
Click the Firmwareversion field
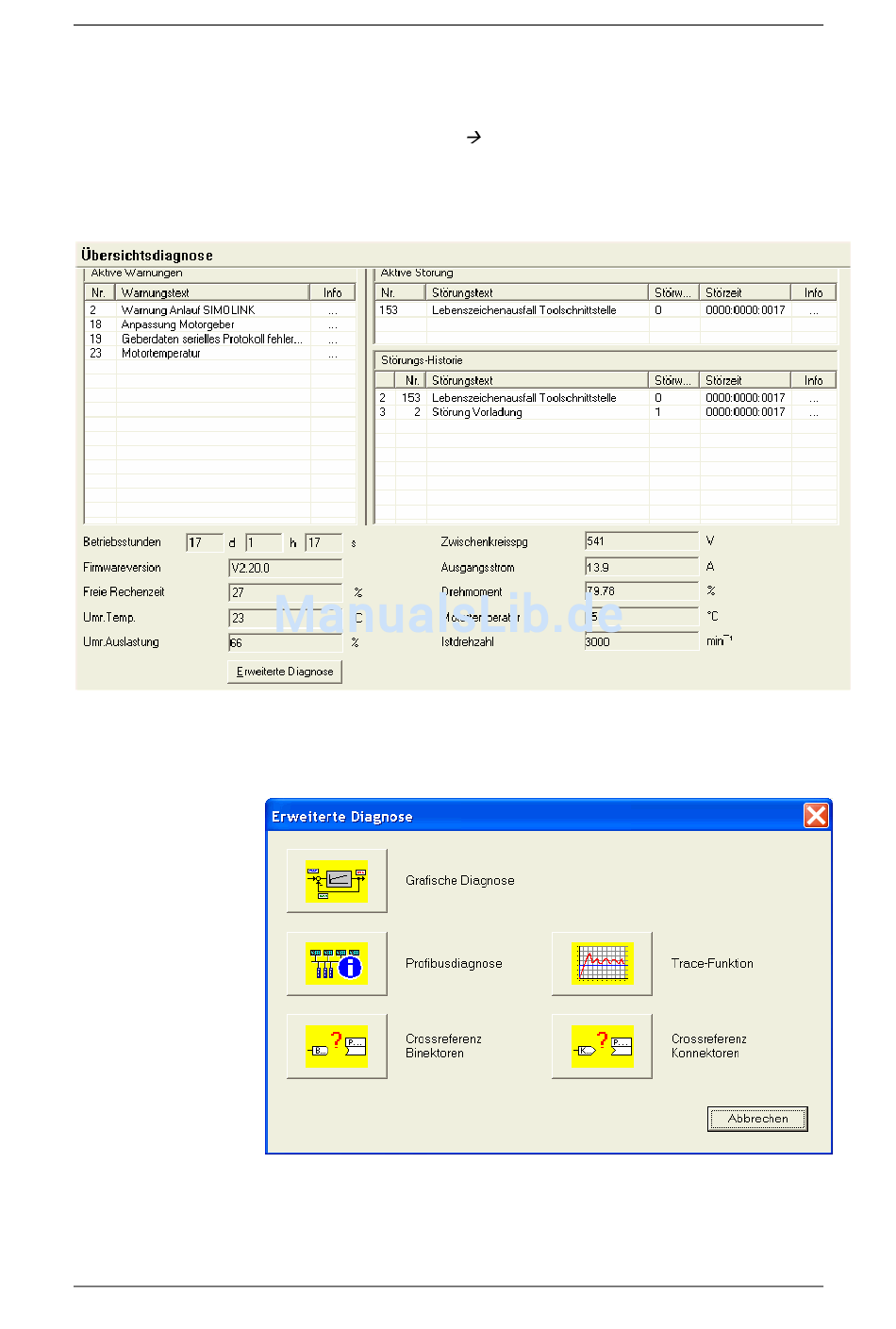coord(285,568)
